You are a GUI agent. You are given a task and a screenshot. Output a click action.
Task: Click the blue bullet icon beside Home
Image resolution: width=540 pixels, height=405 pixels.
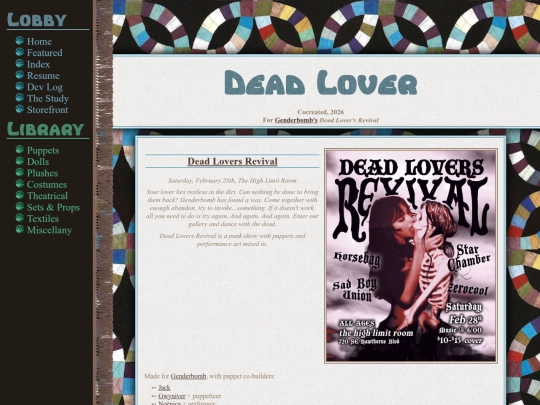(x=20, y=41)
